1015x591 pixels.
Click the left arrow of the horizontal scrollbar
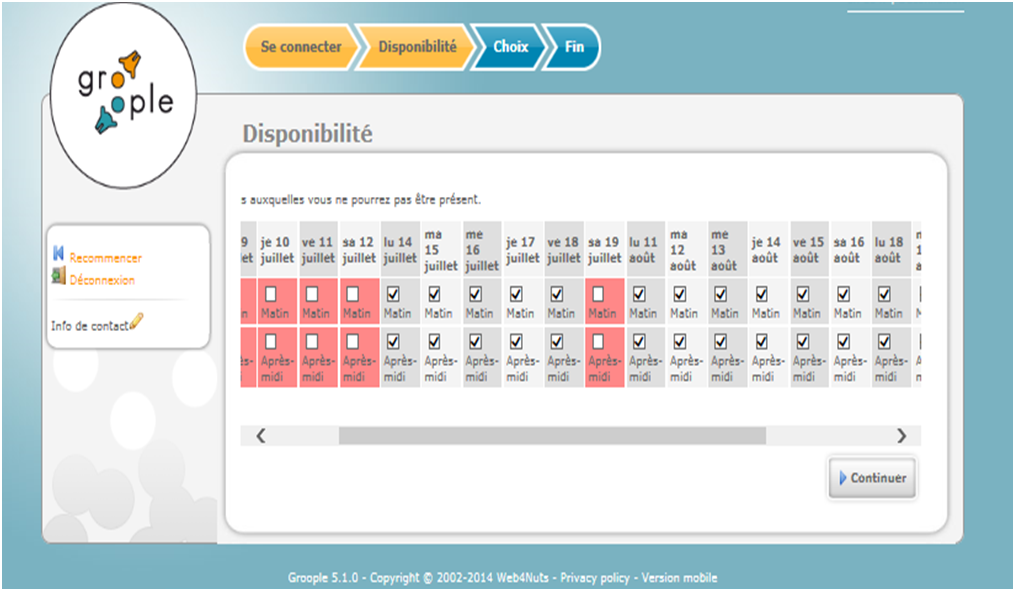pos(261,436)
